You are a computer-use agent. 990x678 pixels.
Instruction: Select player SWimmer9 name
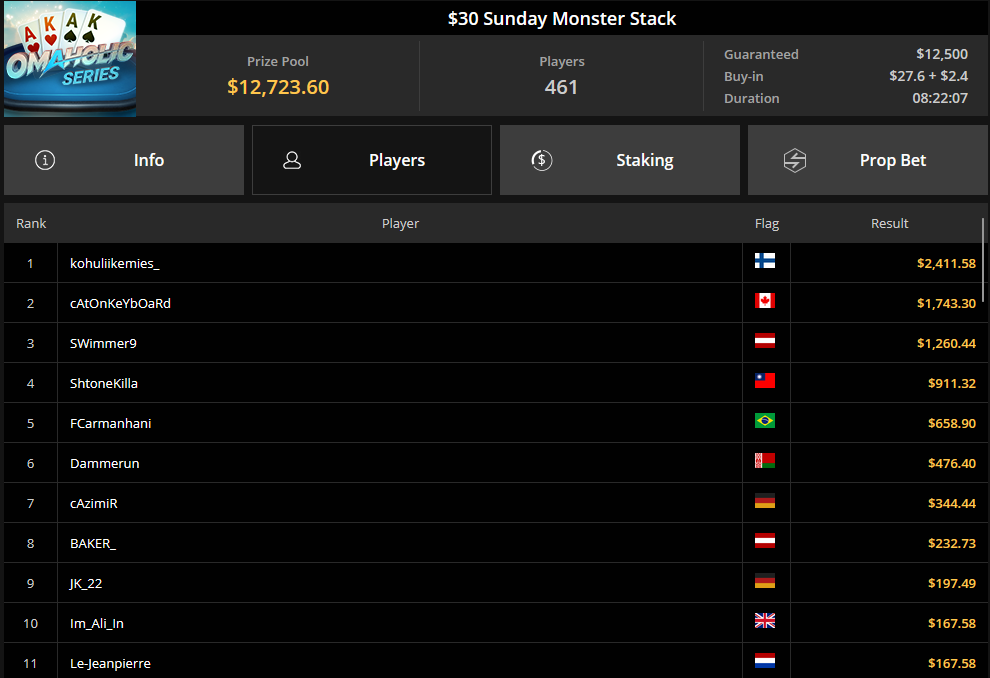click(x=103, y=343)
